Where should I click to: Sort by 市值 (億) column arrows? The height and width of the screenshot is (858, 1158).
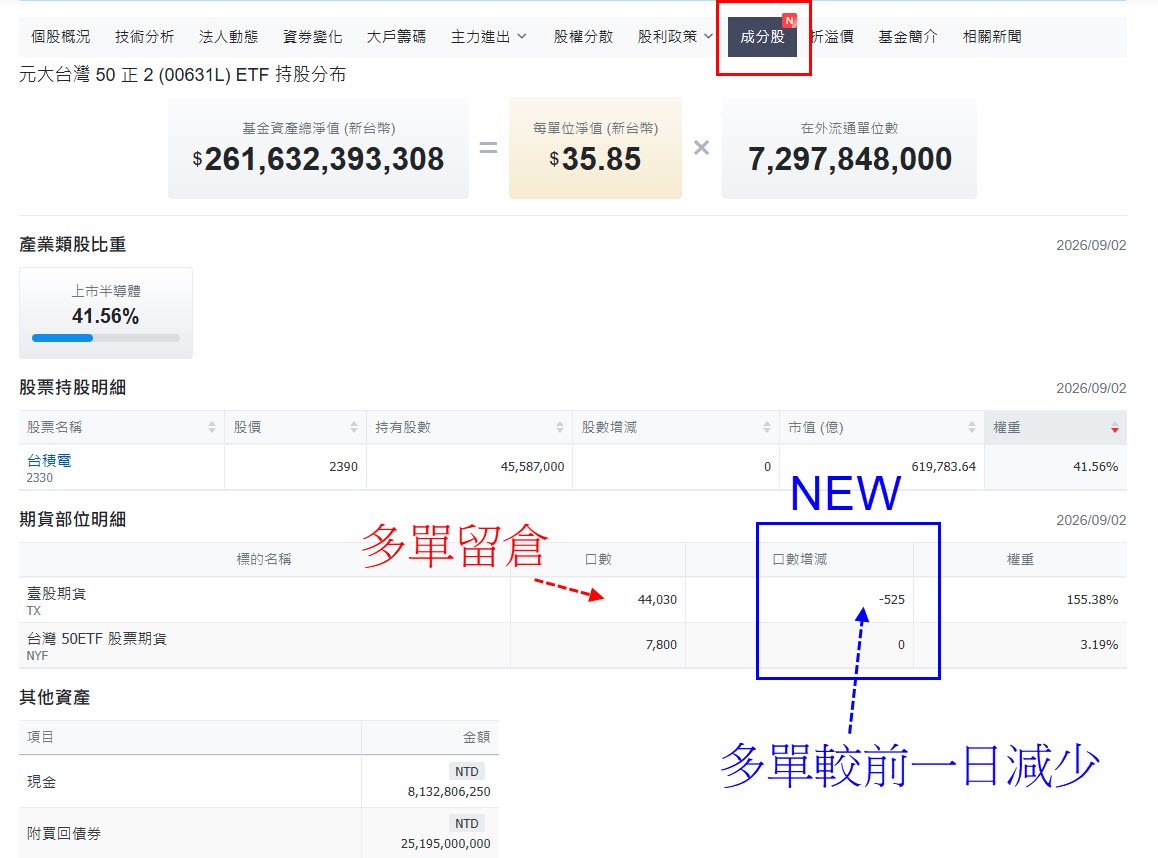972,428
